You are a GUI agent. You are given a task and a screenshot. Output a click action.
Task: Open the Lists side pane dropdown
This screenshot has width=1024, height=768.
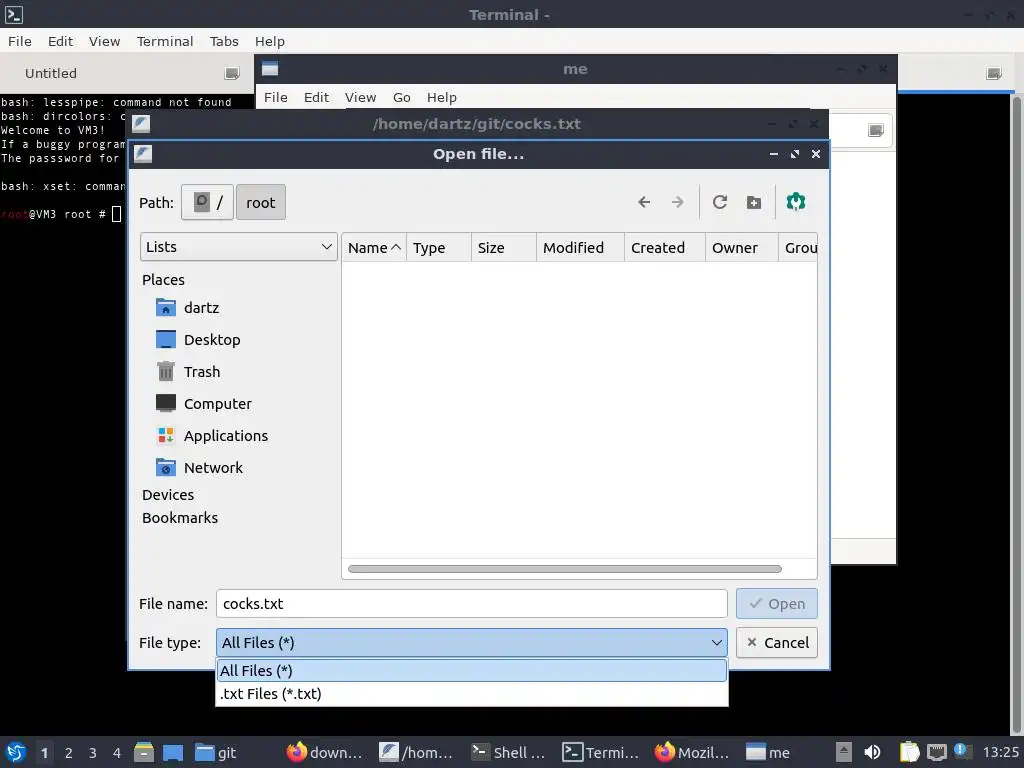click(238, 247)
